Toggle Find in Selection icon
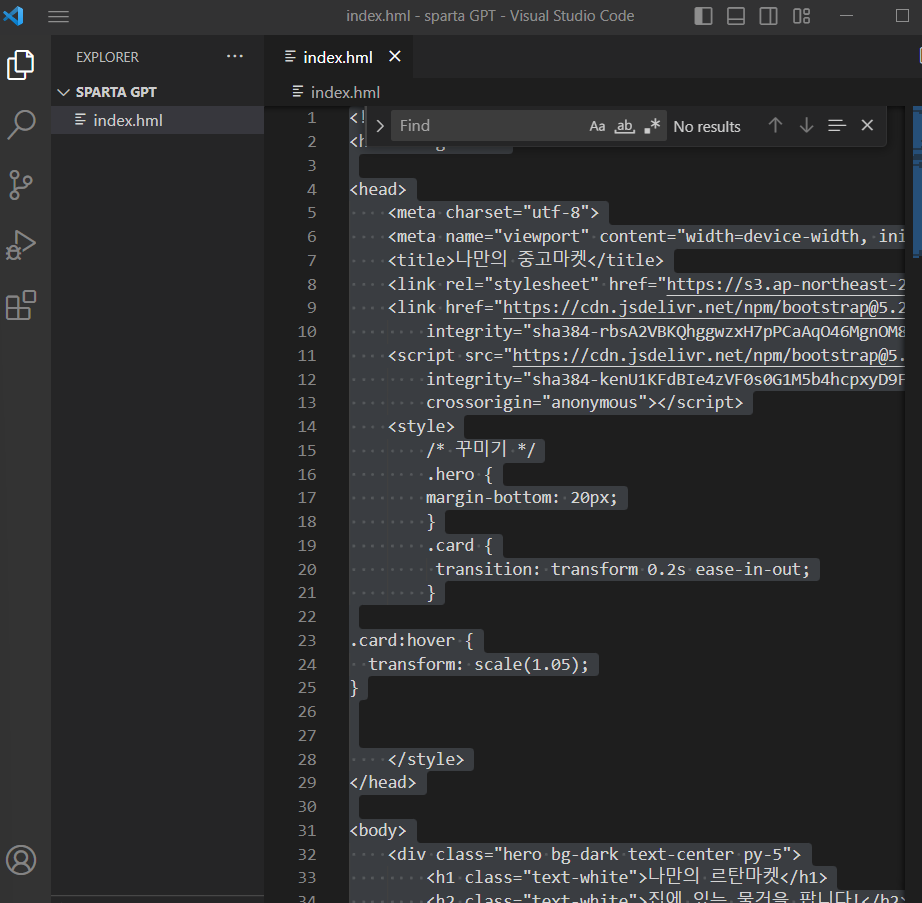 [x=837, y=125]
